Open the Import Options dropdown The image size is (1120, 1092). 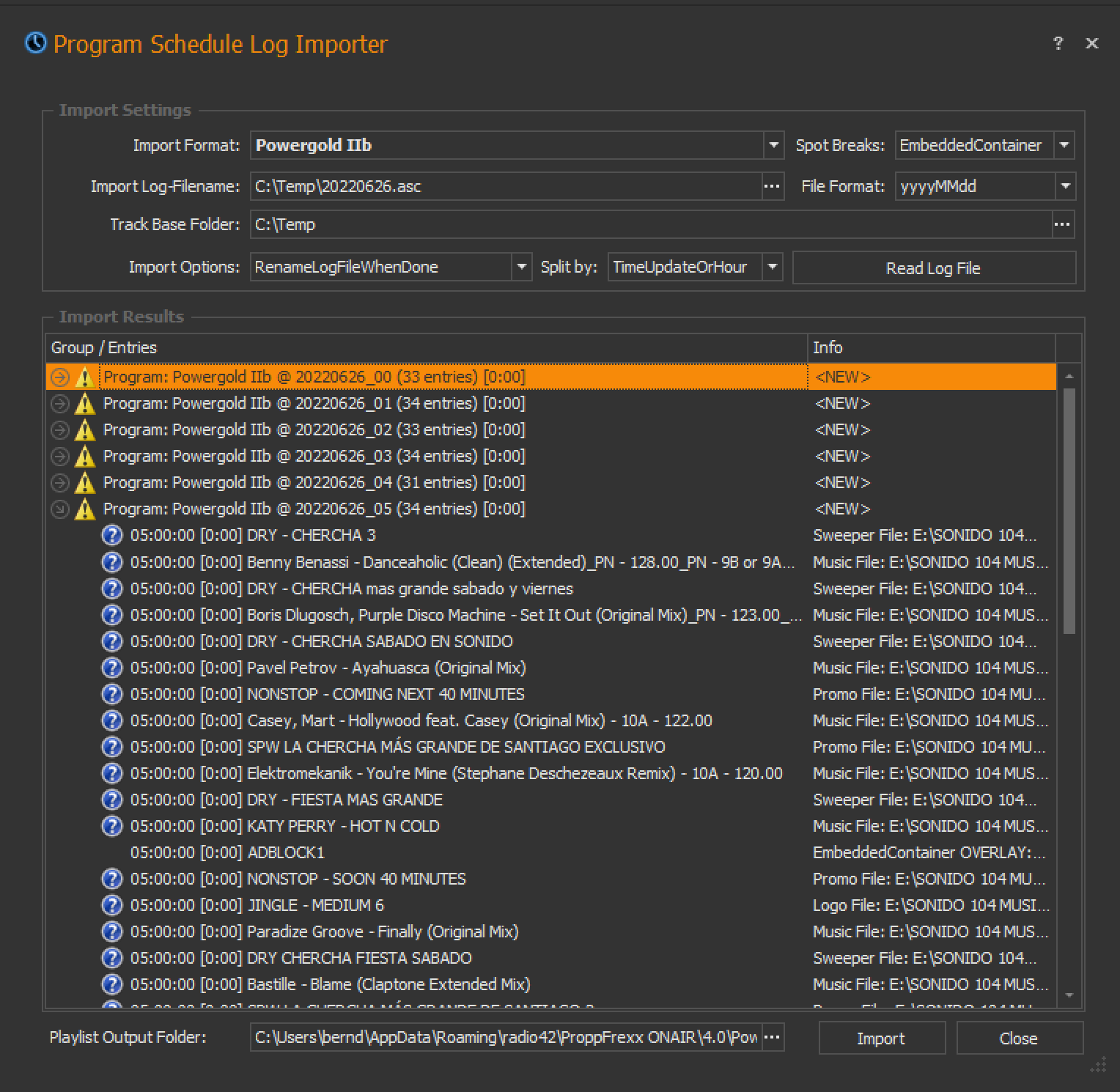tap(521, 267)
